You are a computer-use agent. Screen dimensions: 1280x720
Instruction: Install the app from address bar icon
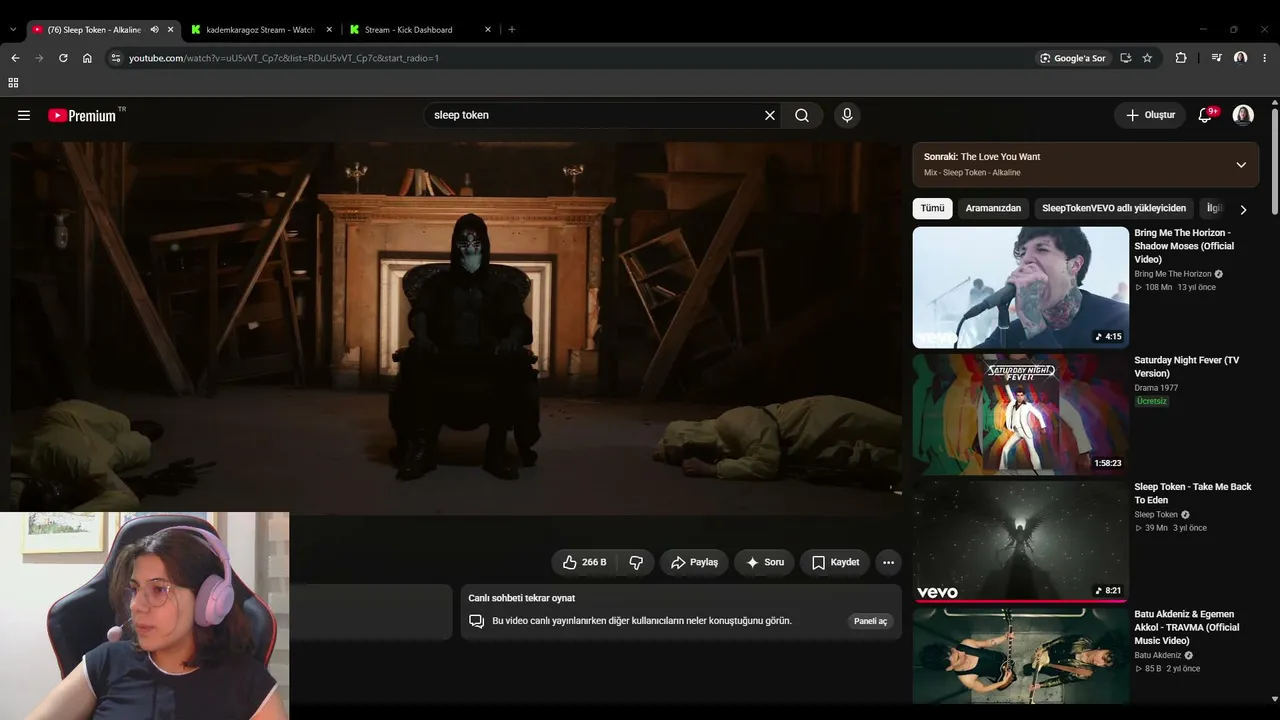(1125, 58)
